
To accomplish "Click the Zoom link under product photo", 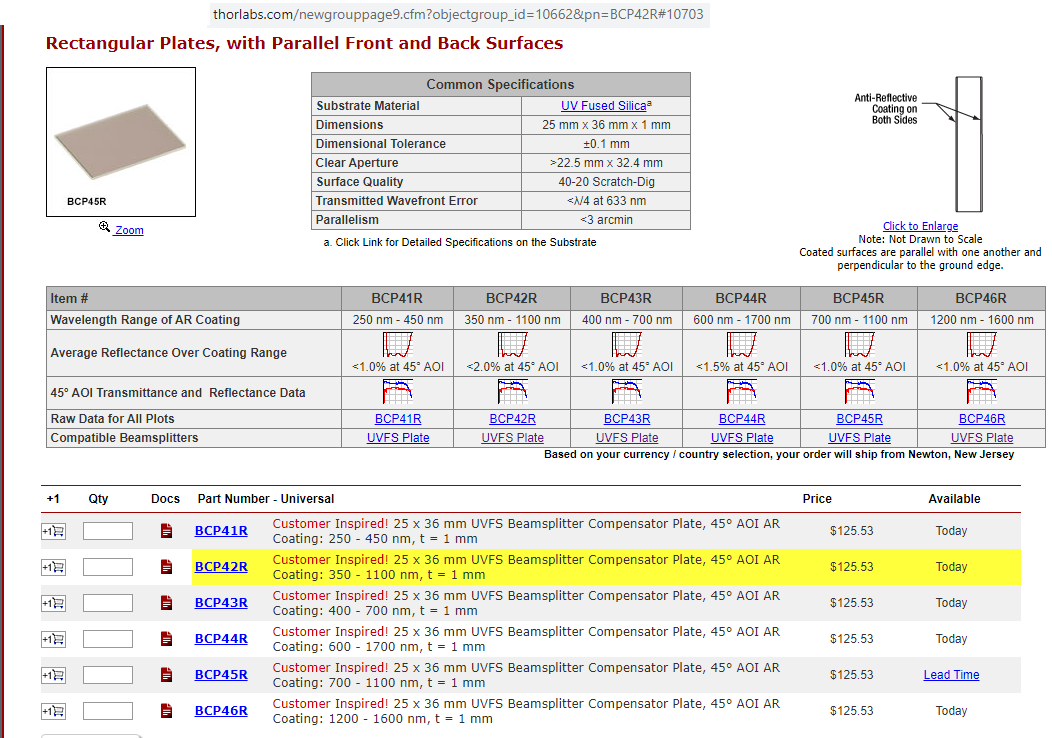I will click(x=129, y=230).
